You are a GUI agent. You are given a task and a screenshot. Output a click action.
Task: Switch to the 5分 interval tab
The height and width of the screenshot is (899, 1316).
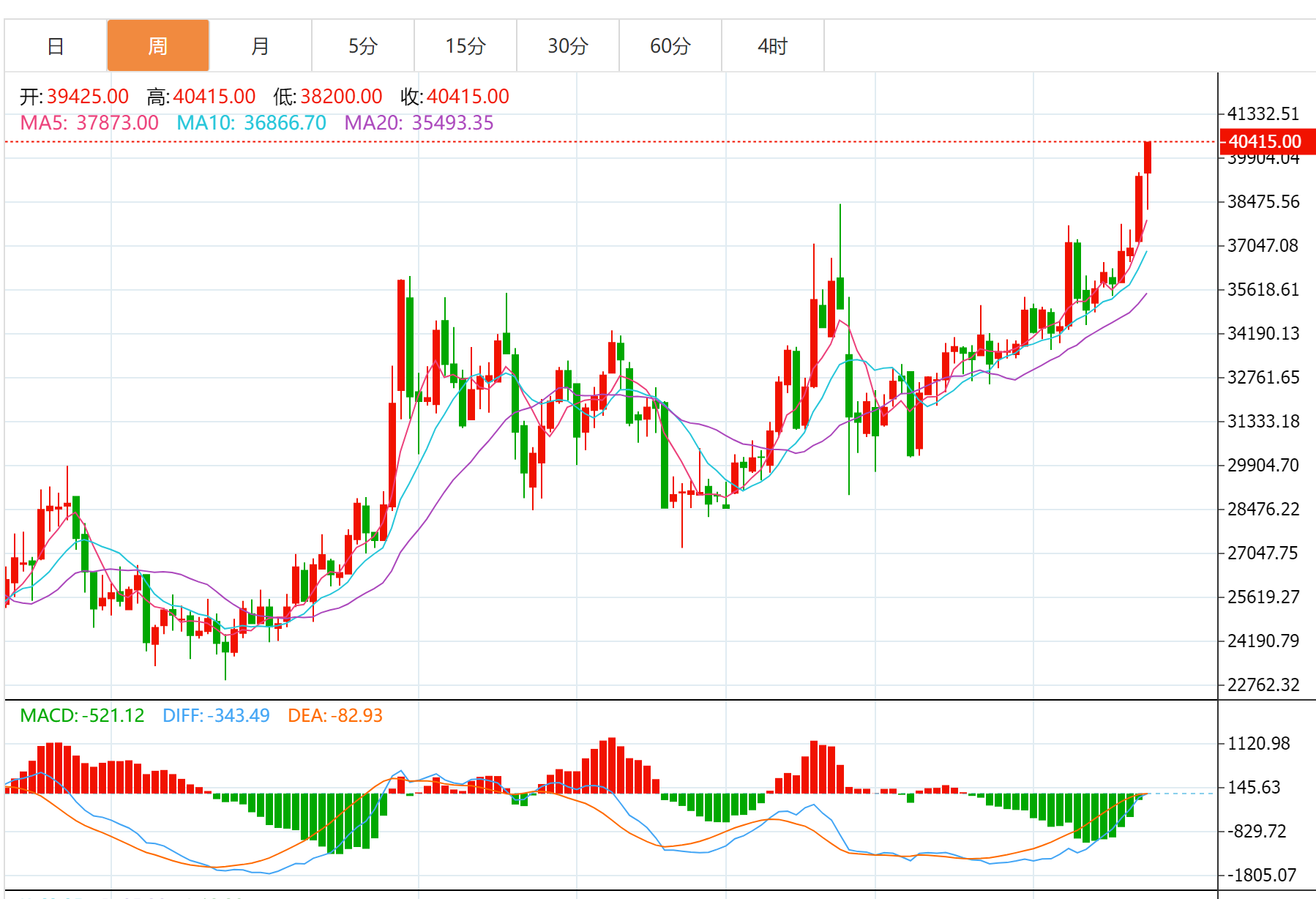point(363,46)
